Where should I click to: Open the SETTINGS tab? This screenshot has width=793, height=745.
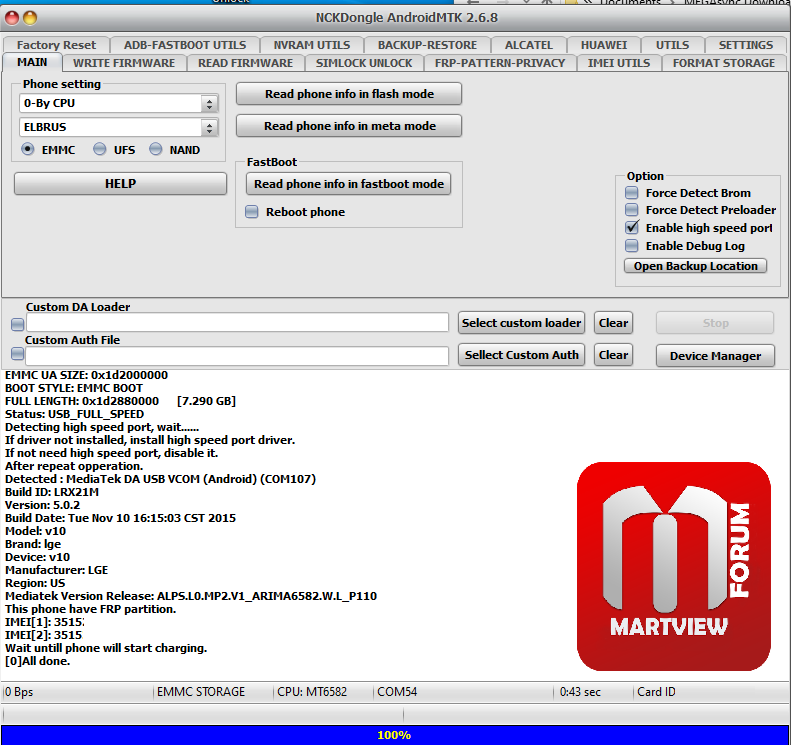coord(746,45)
